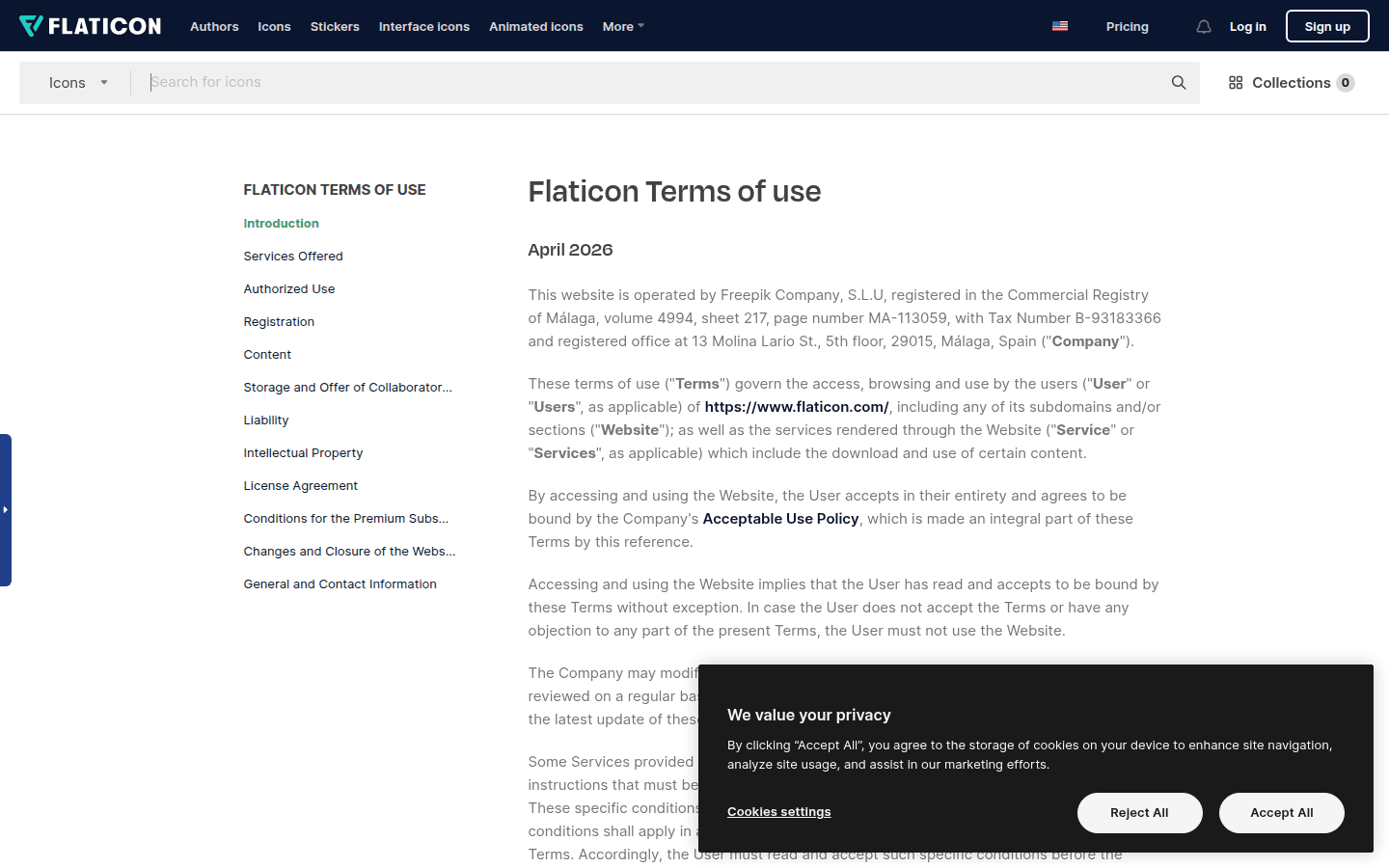Jump to Authorized Use section

click(x=289, y=288)
